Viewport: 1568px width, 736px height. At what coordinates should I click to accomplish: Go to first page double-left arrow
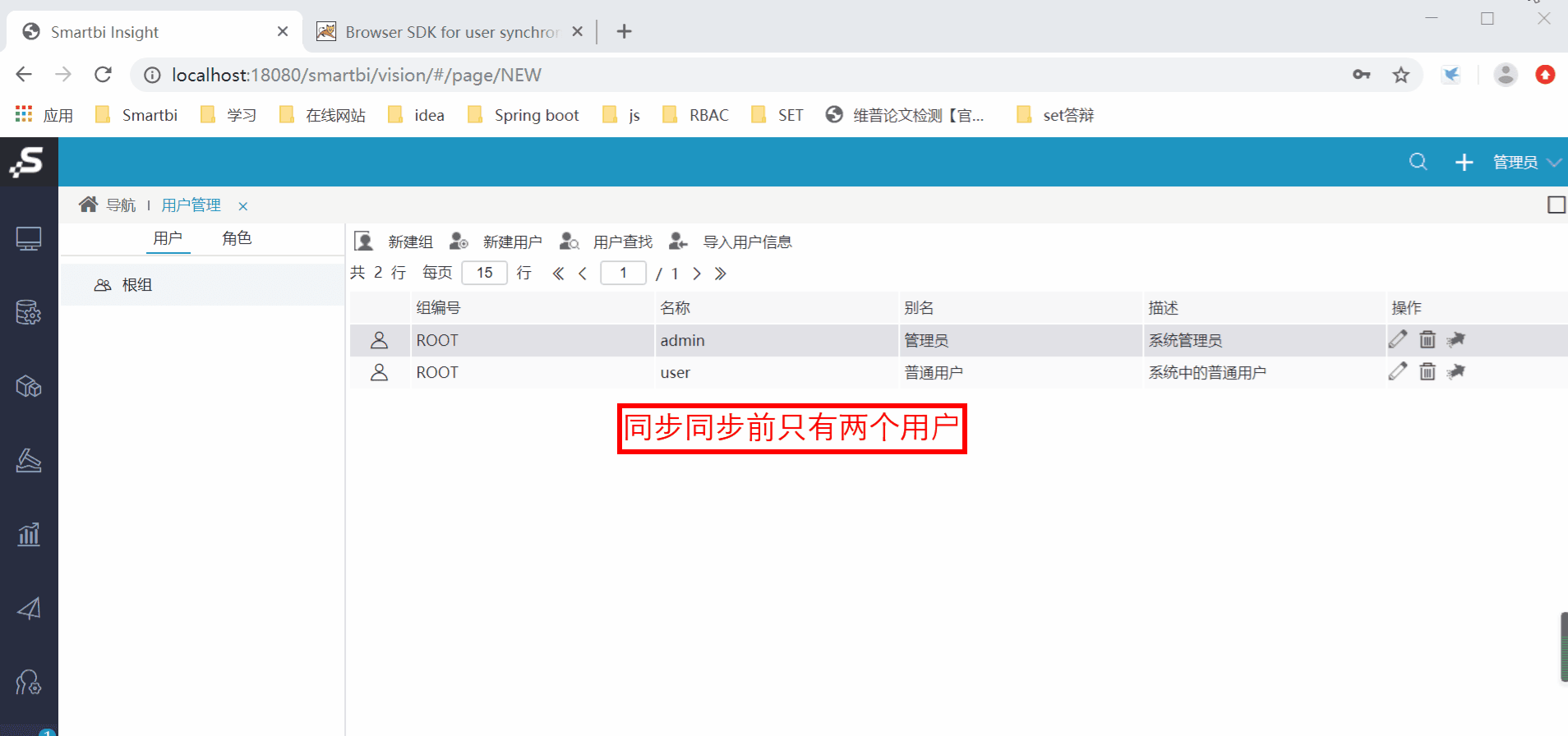[558, 274]
